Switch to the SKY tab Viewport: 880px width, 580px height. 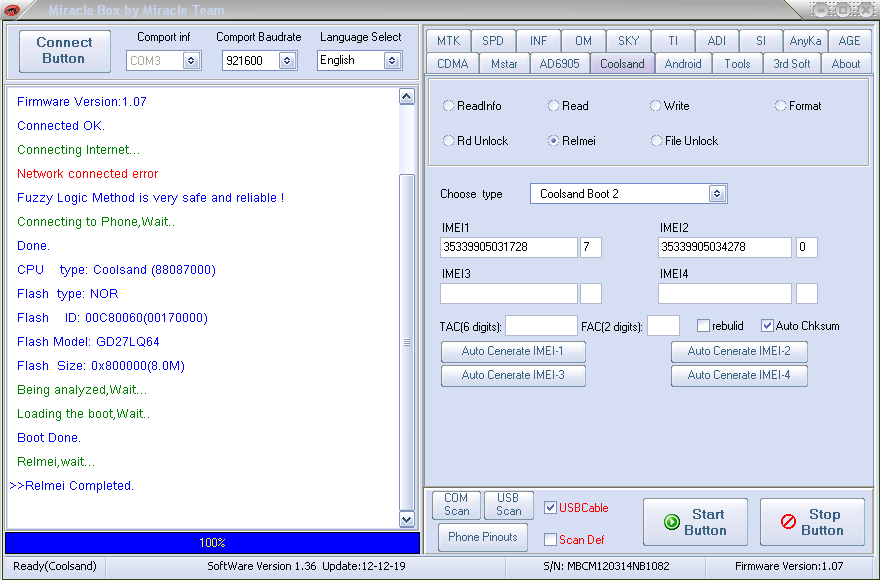(x=628, y=41)
